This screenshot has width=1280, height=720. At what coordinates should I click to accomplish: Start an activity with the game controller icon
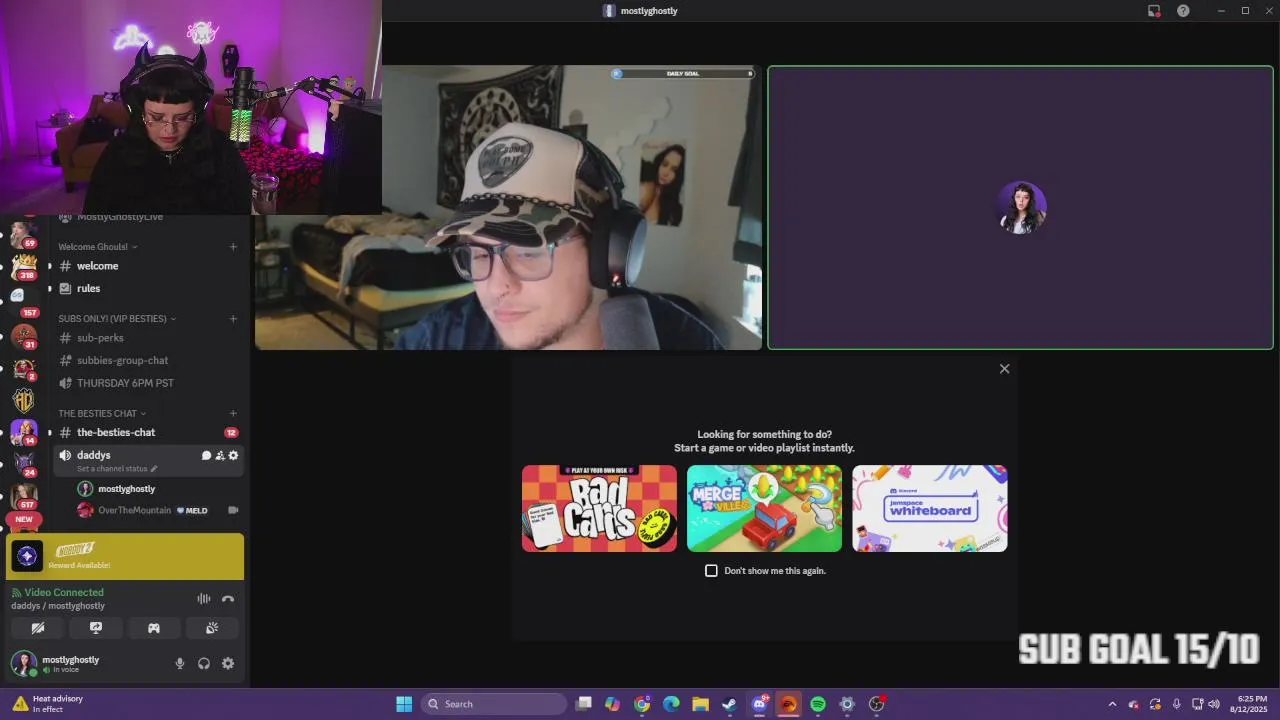(154, 628)
